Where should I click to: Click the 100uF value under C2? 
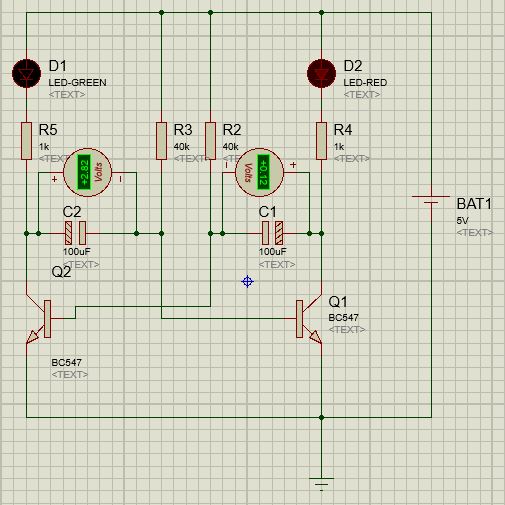pyautogui.click(x=77, y=251)
